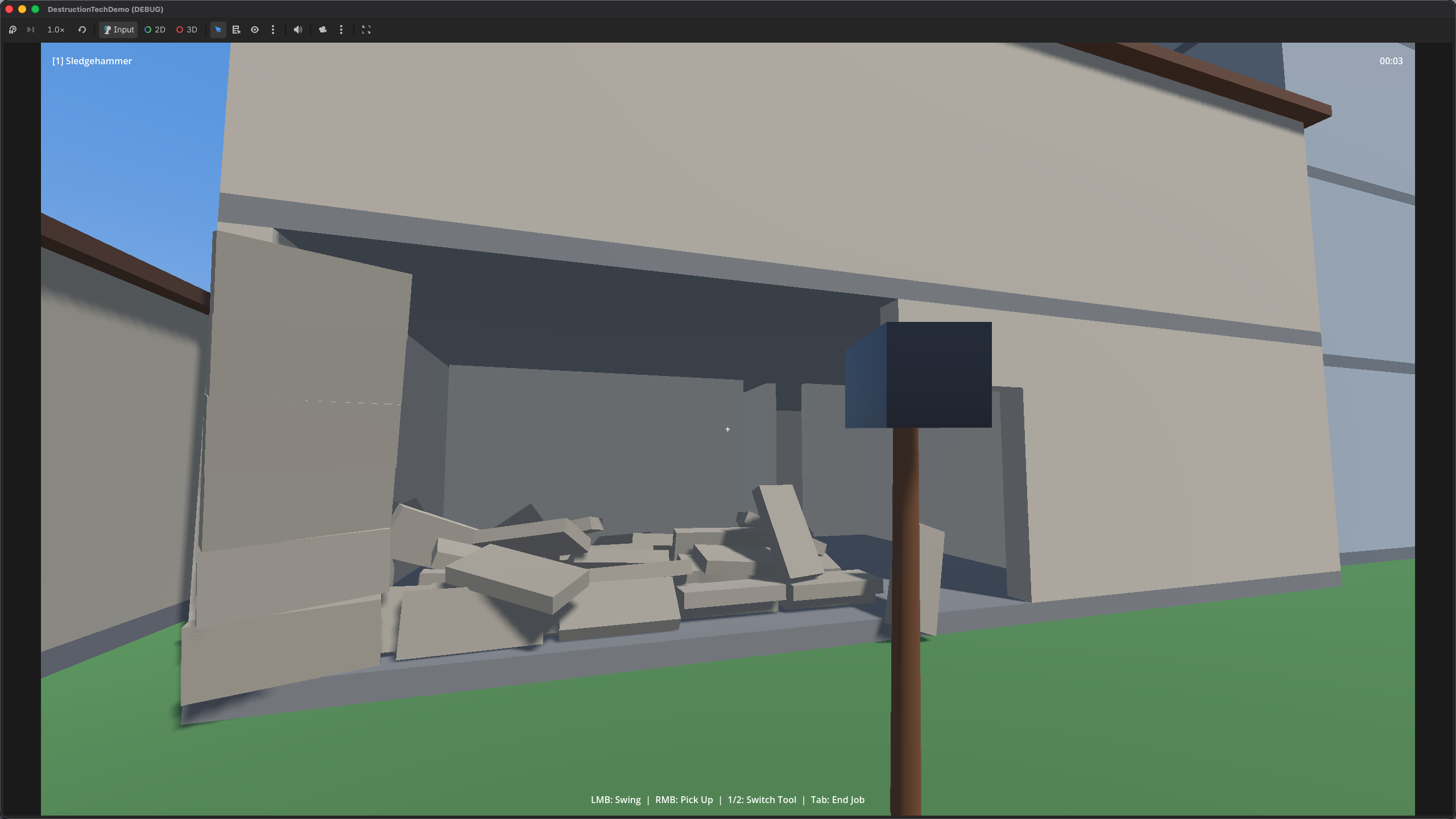Switch to 3D selection mode

tap(187, 30)
